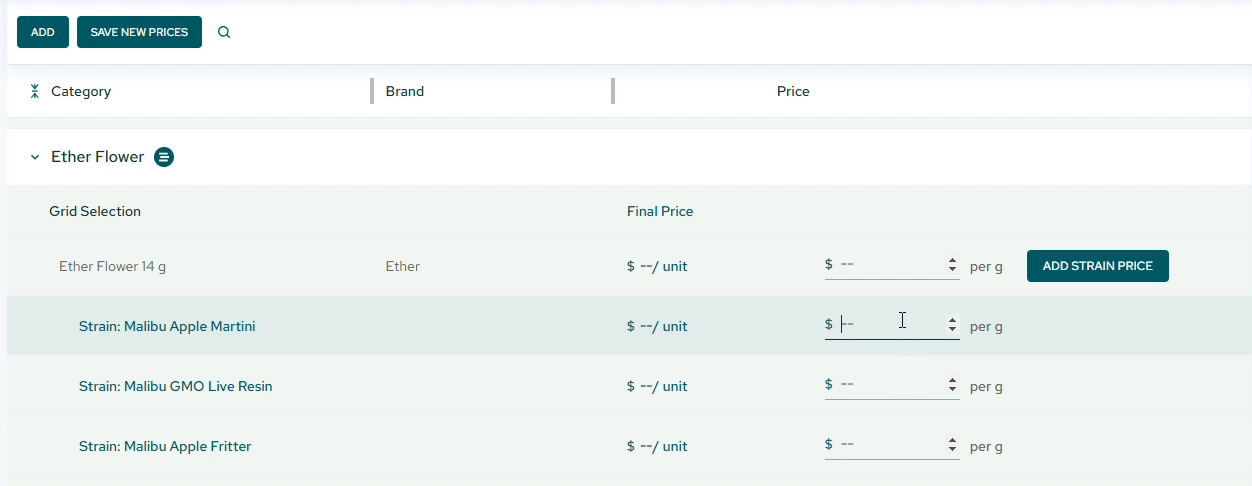The image size is (1252, 486).
Task: Click the Brand column header
Action: 405,91
